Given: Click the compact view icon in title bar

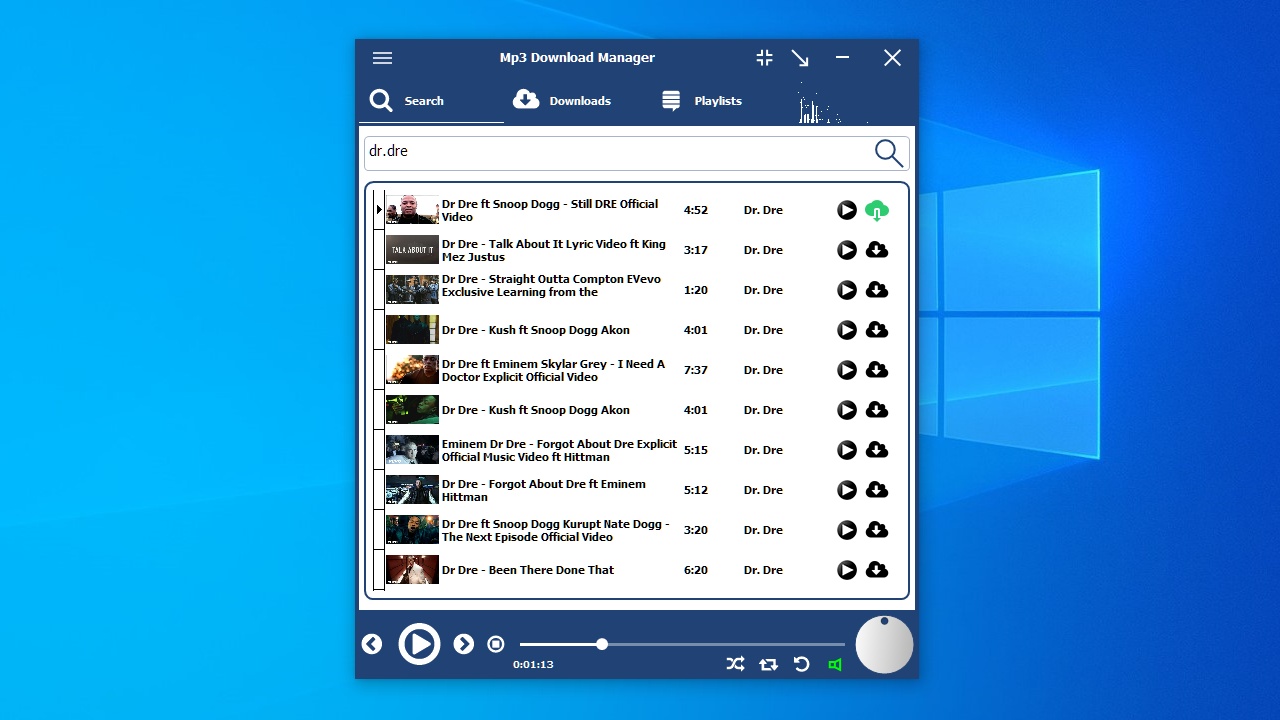Looking at the screenshot, I should click(765, 58).
